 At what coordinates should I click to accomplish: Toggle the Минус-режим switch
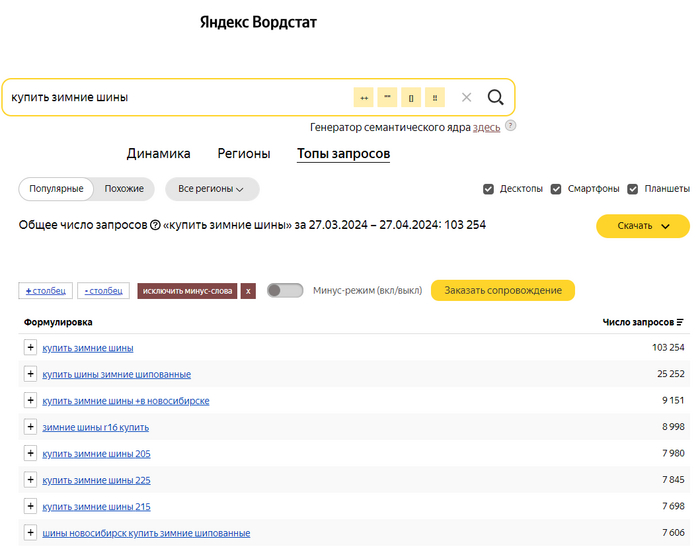click(285, 291)
